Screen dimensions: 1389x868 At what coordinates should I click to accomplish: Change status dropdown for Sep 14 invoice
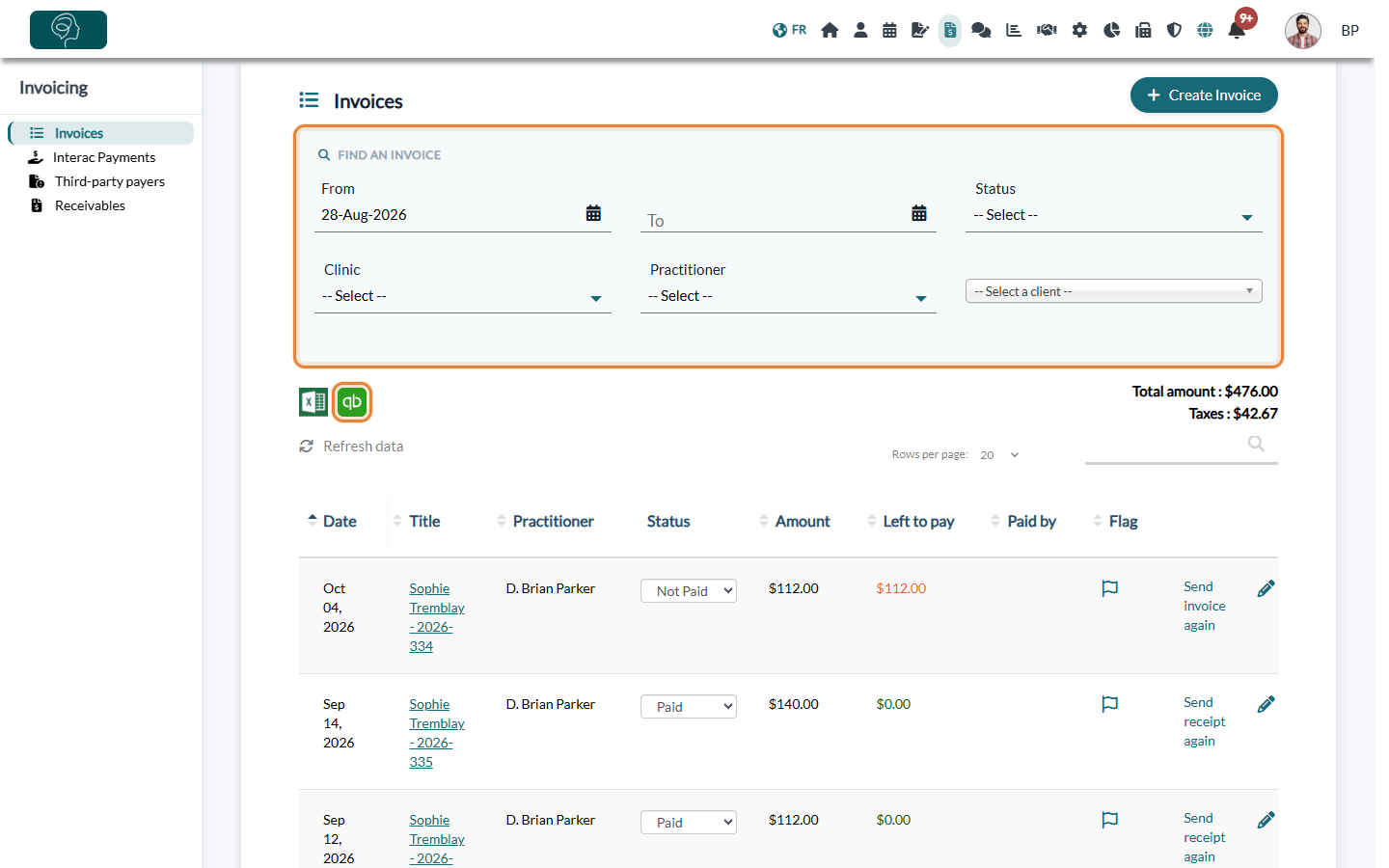[x=689, y=707]
